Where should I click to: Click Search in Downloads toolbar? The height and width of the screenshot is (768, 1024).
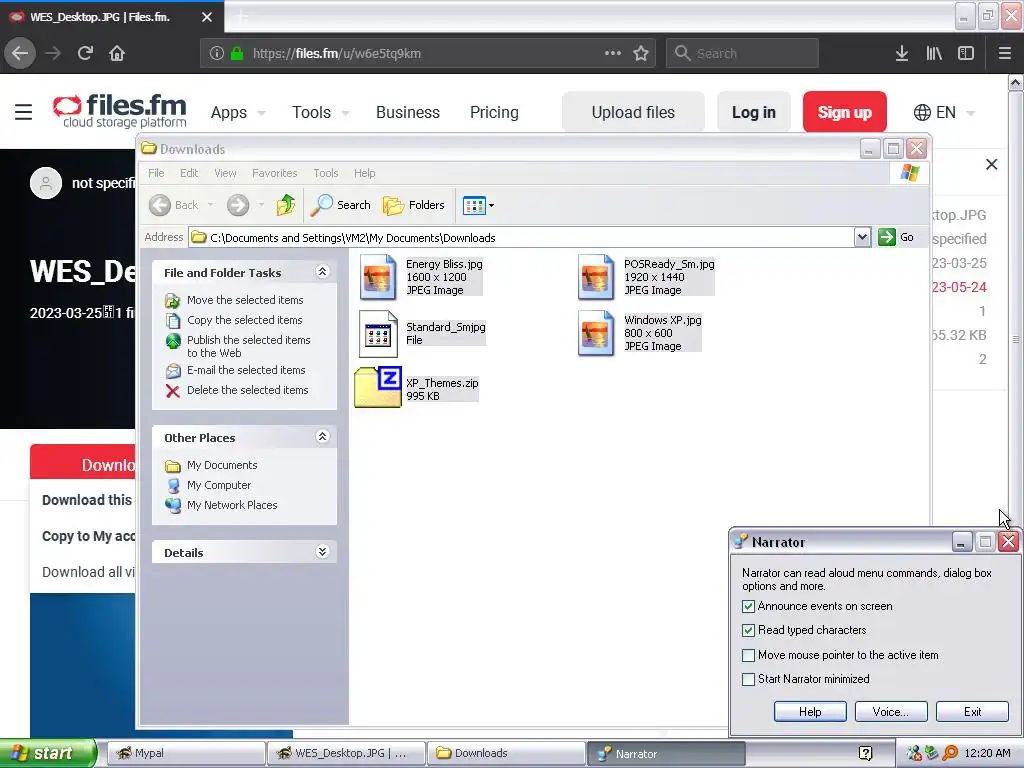[340, 205]
